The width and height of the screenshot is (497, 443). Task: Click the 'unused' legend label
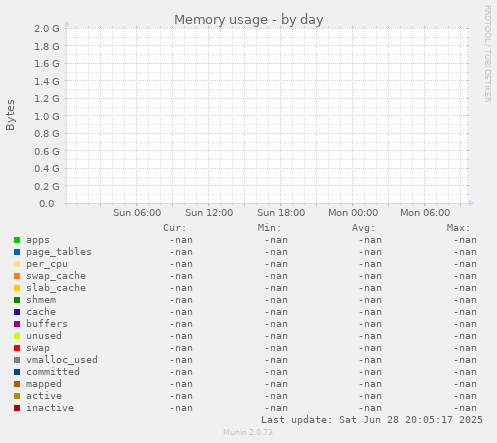(44, 336)
